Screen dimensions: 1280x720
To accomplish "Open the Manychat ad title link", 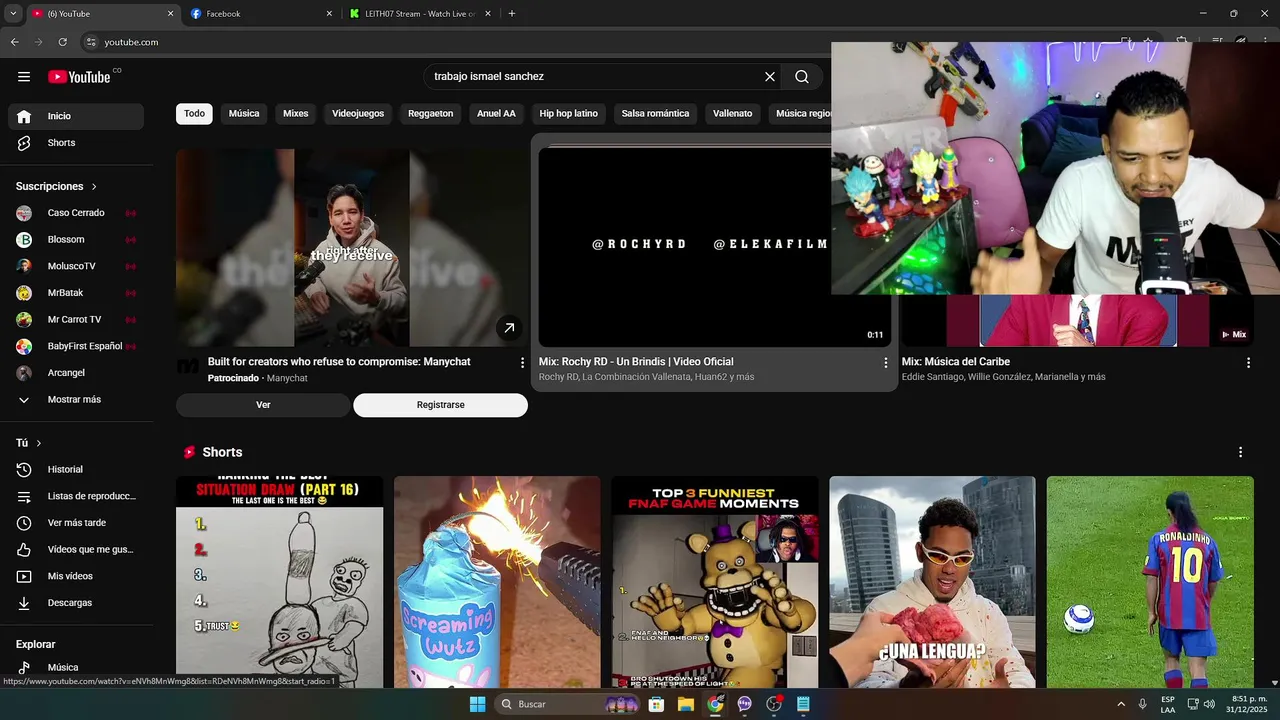I will point(339,362).
